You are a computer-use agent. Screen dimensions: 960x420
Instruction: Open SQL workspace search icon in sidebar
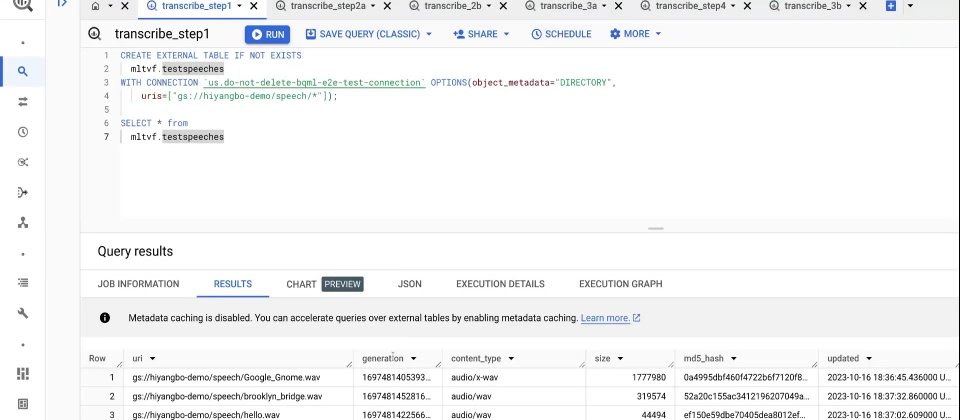coord(23,72)
